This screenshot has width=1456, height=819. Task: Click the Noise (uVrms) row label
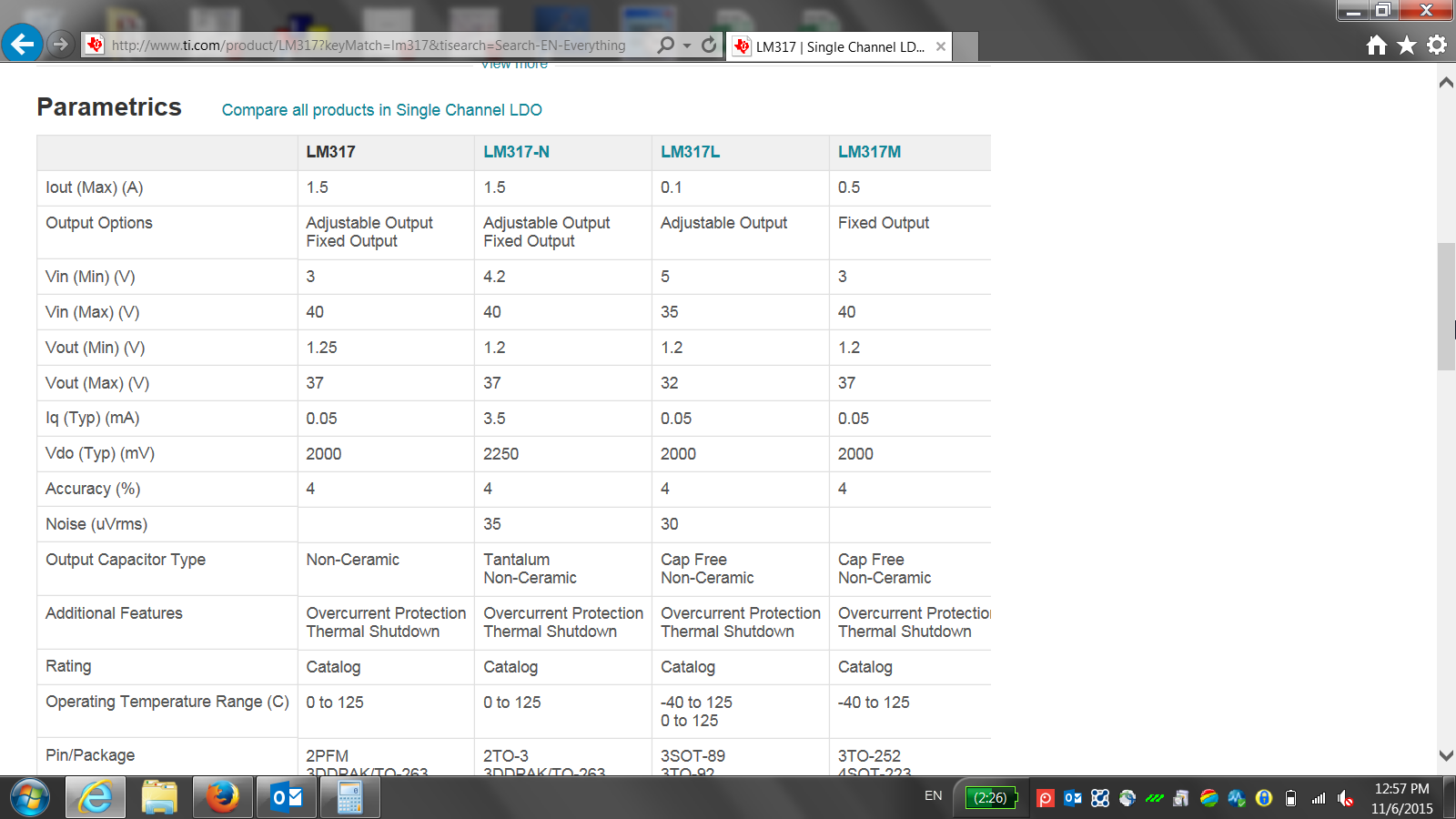click(x=96, y=524)
